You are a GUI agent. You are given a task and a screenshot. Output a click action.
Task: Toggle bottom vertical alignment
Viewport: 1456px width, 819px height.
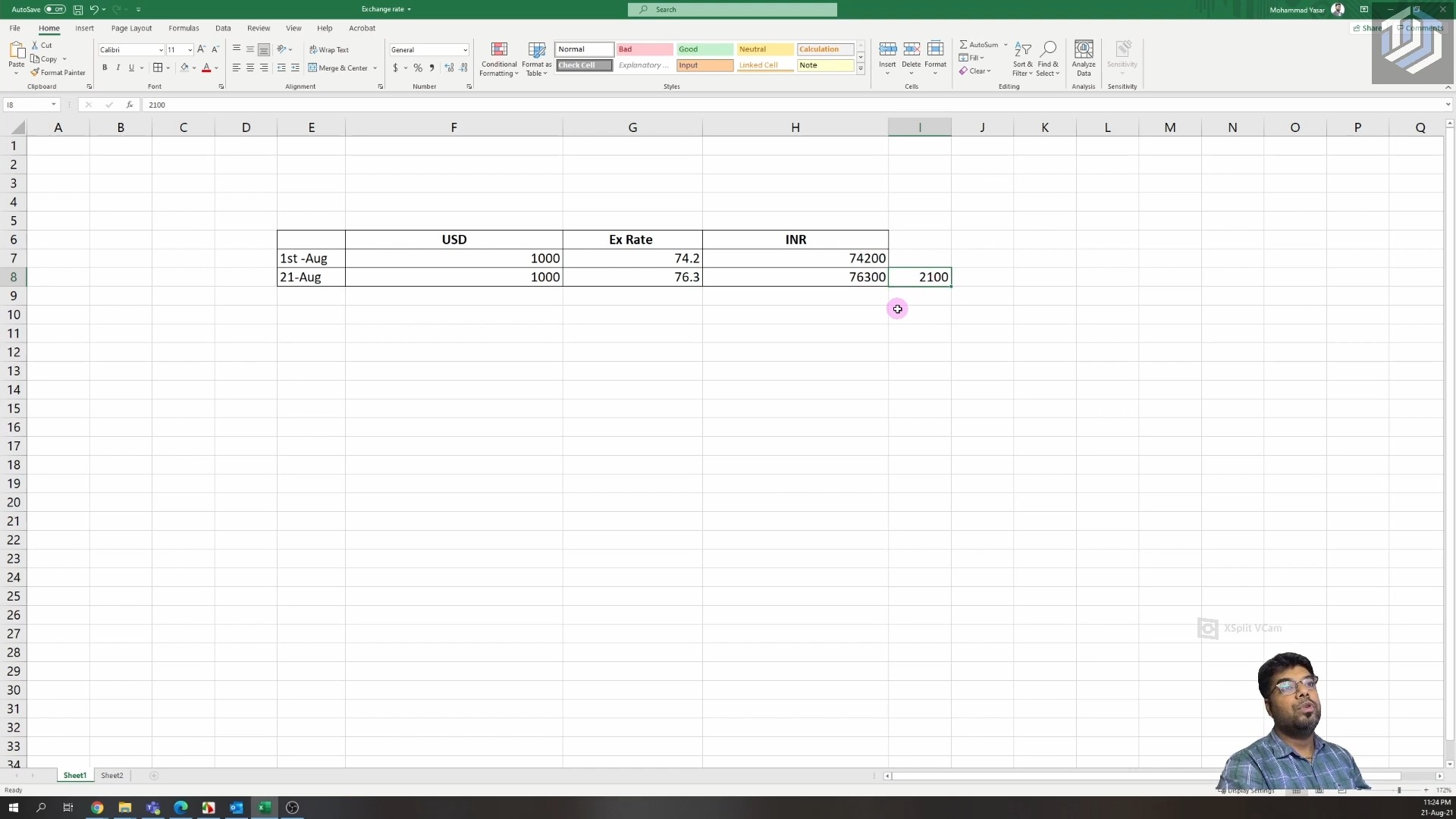pyautogui.click(x=263, y=49)
